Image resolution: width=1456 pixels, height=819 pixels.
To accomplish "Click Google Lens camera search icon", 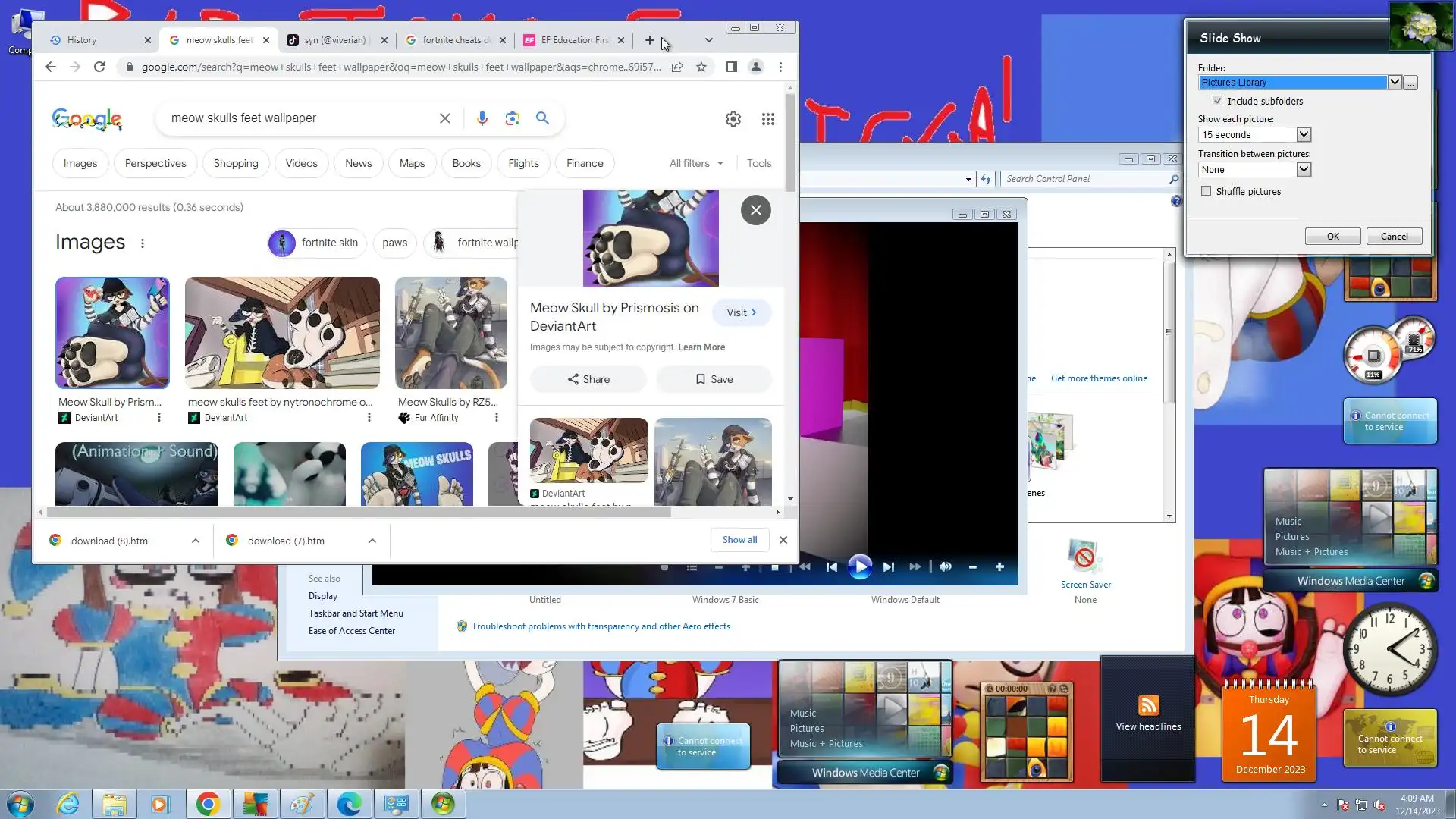I will coord(512,118).
